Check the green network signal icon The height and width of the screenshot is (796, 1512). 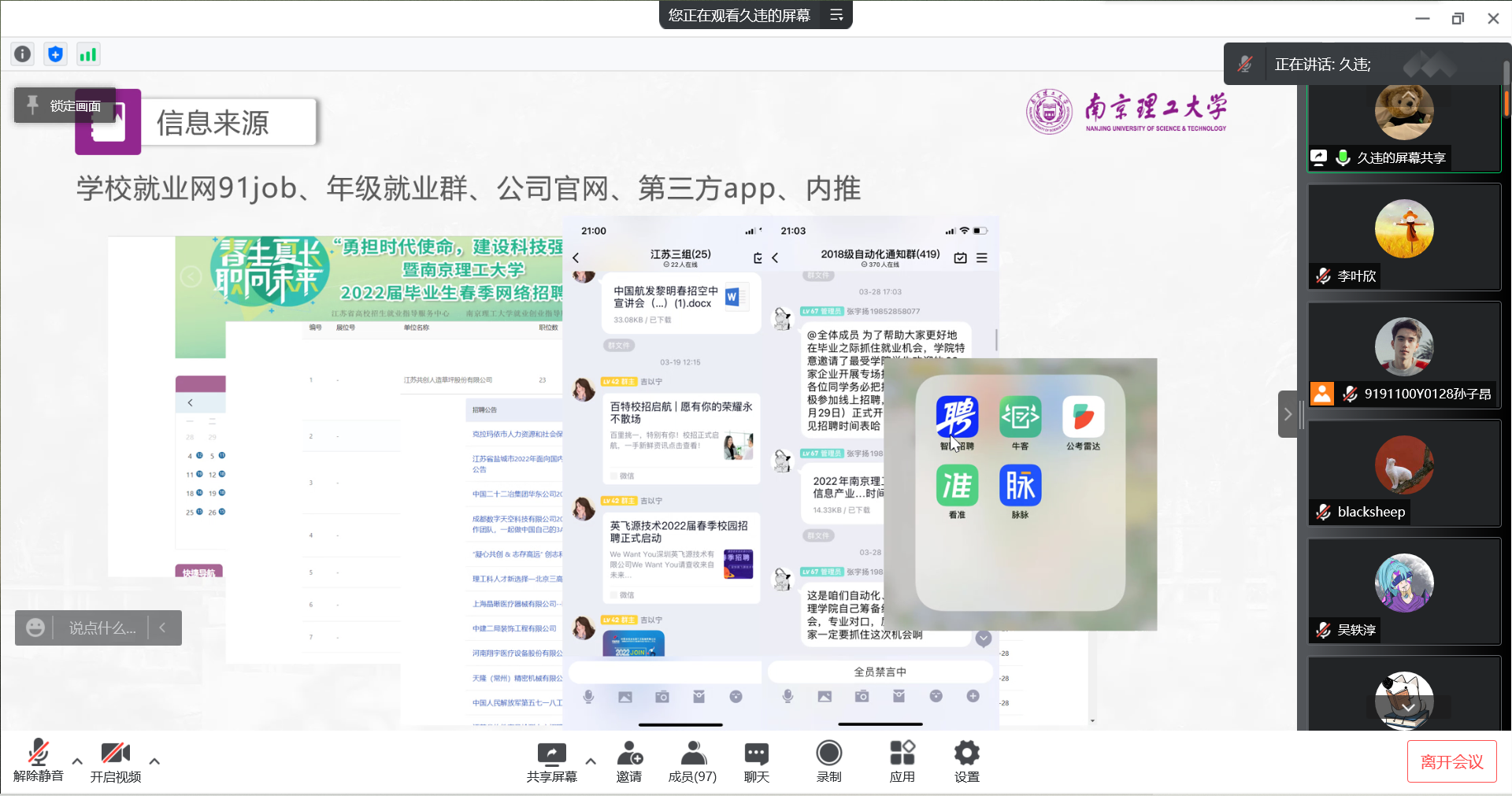pos(87,54)
